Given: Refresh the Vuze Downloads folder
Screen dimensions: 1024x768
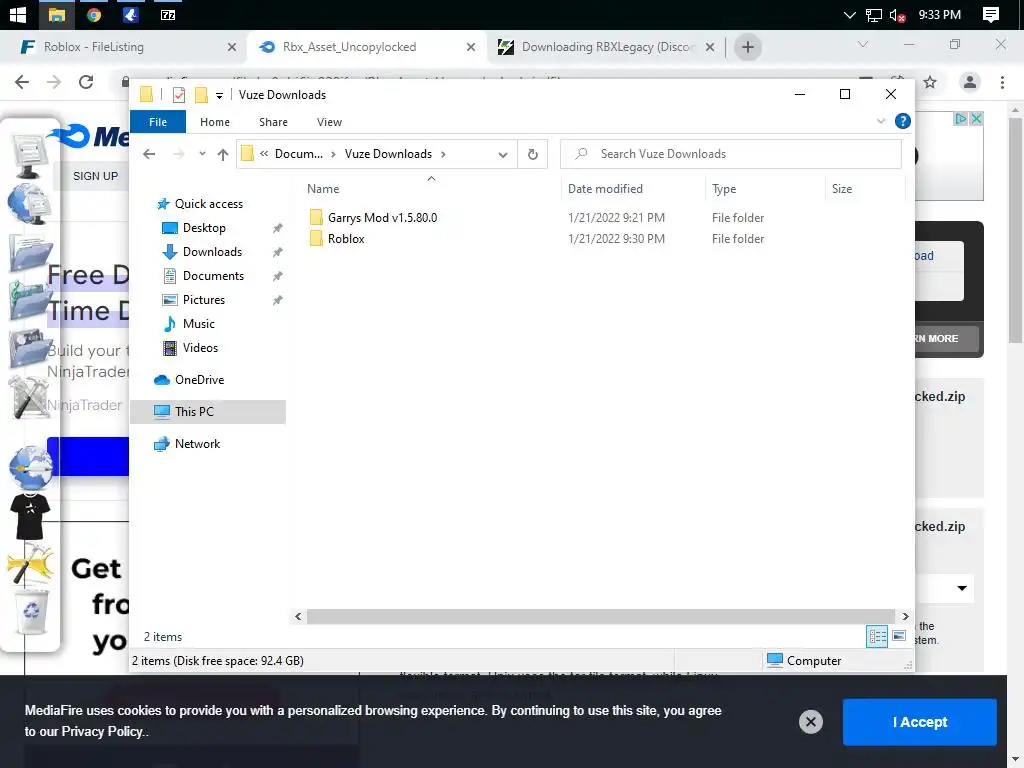Looking at the screenshot, I should coord(533,154).
